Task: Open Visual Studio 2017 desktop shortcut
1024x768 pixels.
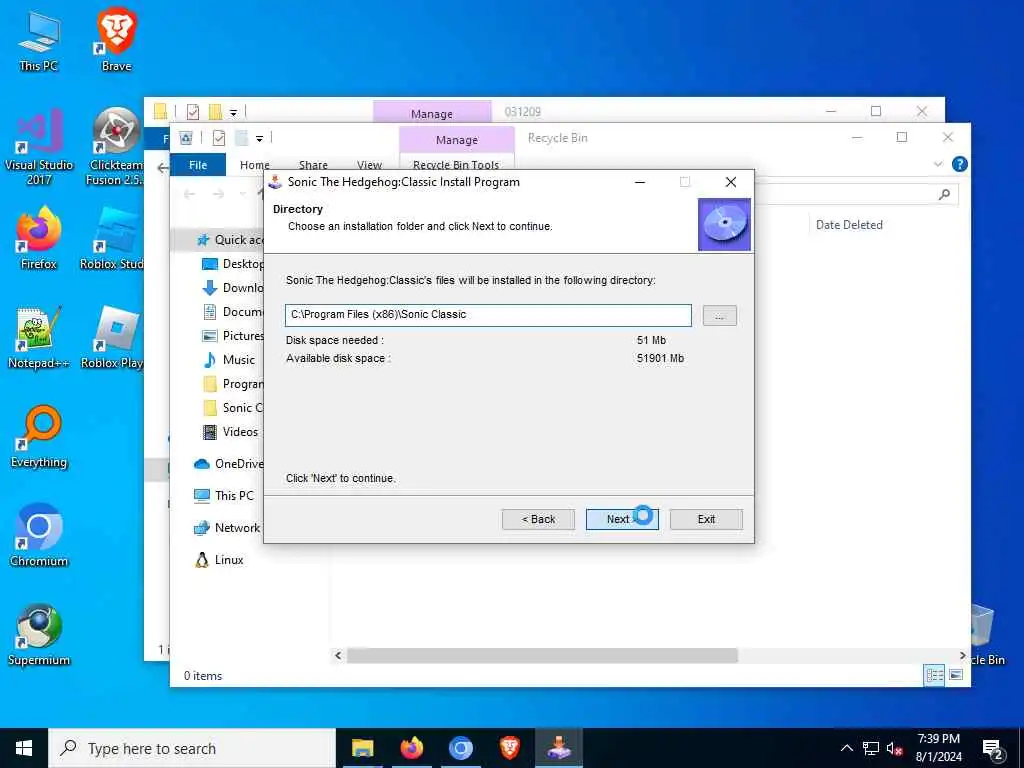Action: [x=39, y=148]
